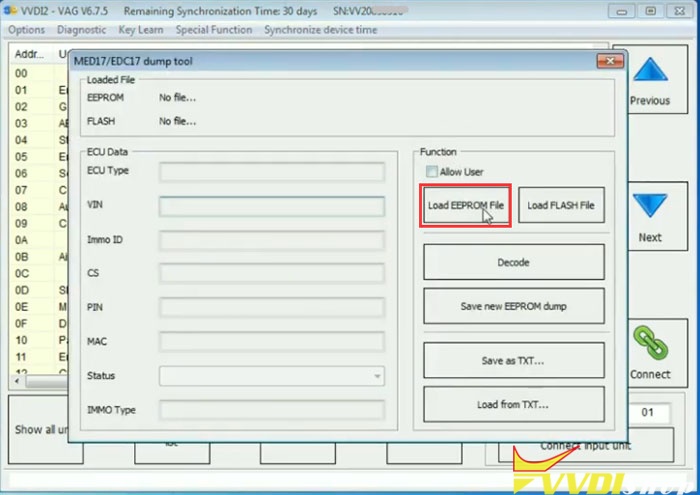Click into the VIN field
Viewport: 700px width, 495px height.
(271, 206)
